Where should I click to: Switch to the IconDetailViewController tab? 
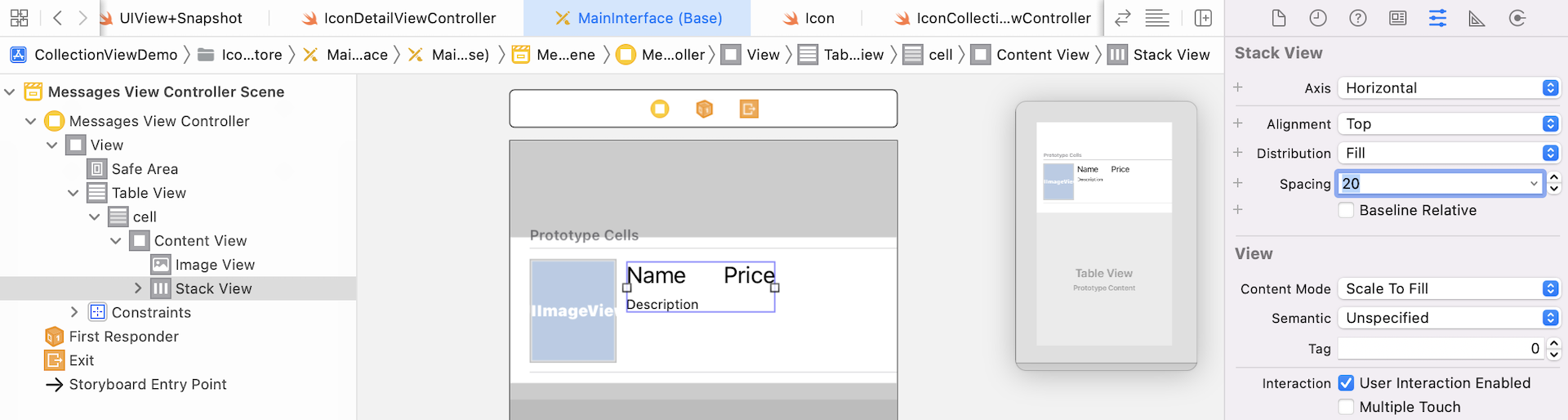(399, 18)
